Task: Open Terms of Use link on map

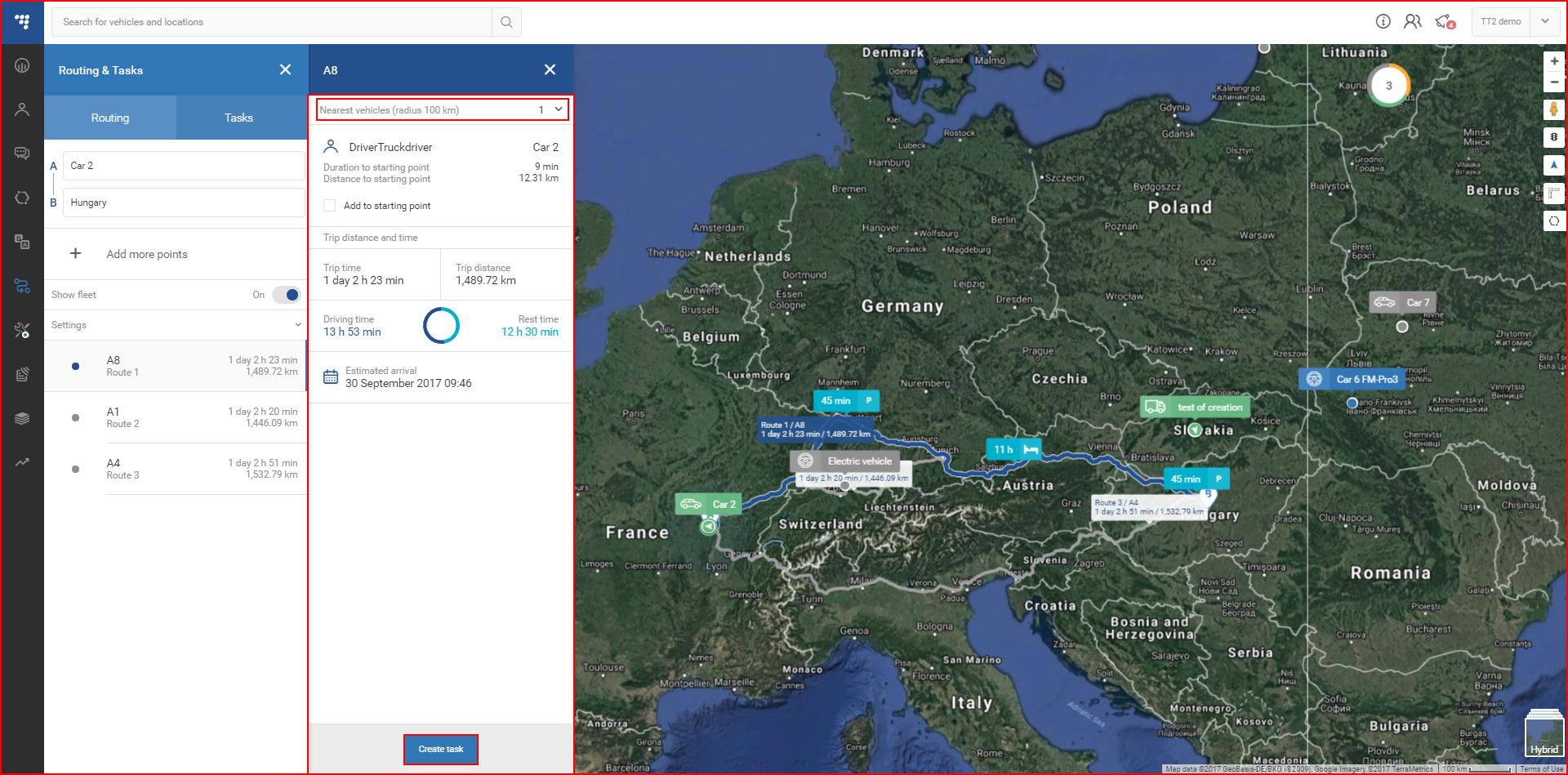Action: [x=1541, y=769]
